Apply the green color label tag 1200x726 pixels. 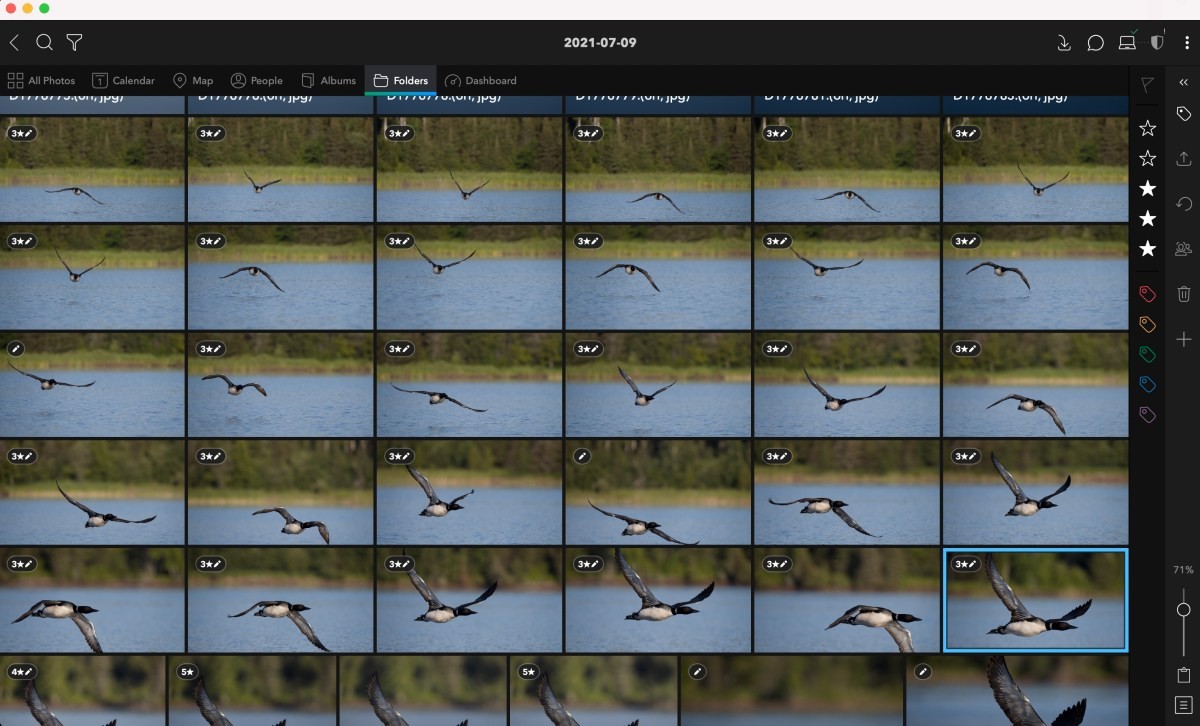coord(1148,354)
